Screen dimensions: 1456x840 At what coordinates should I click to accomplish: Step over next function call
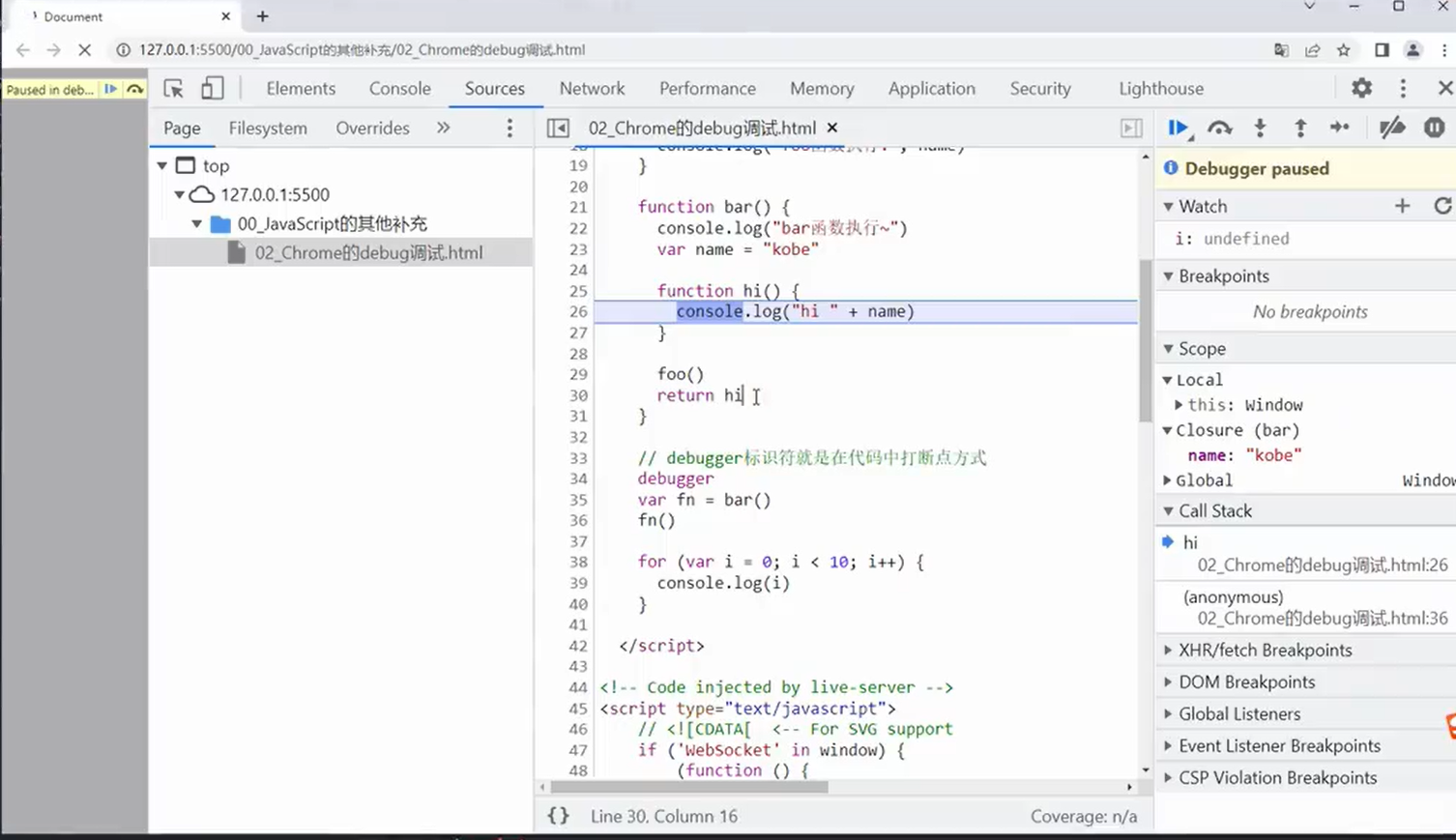click(1220, 128)
